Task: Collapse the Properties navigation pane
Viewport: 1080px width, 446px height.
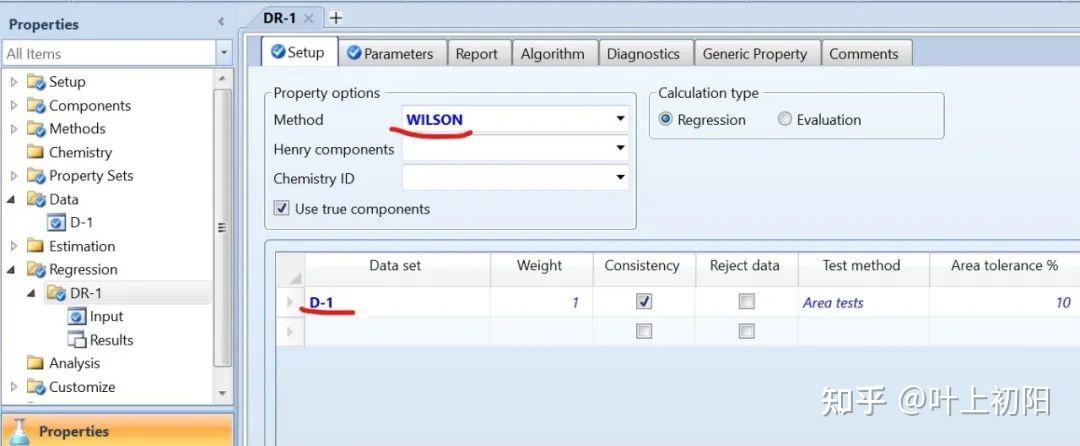Action: tap(221, 22)
